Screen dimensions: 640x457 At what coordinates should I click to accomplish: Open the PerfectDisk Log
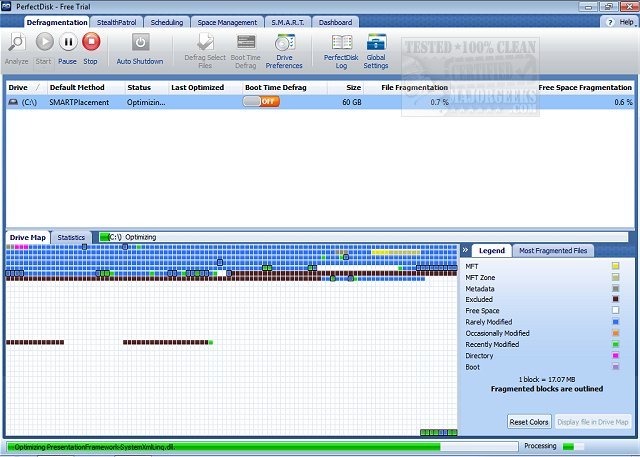click(x=341, y=43)
